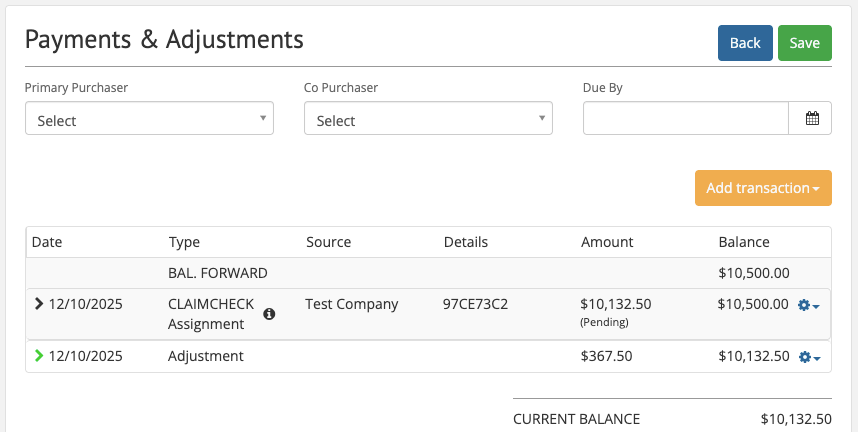This screenshot has height=432, width=858.
Task: Click the Test Company source cell
Action: click(352, 304)
